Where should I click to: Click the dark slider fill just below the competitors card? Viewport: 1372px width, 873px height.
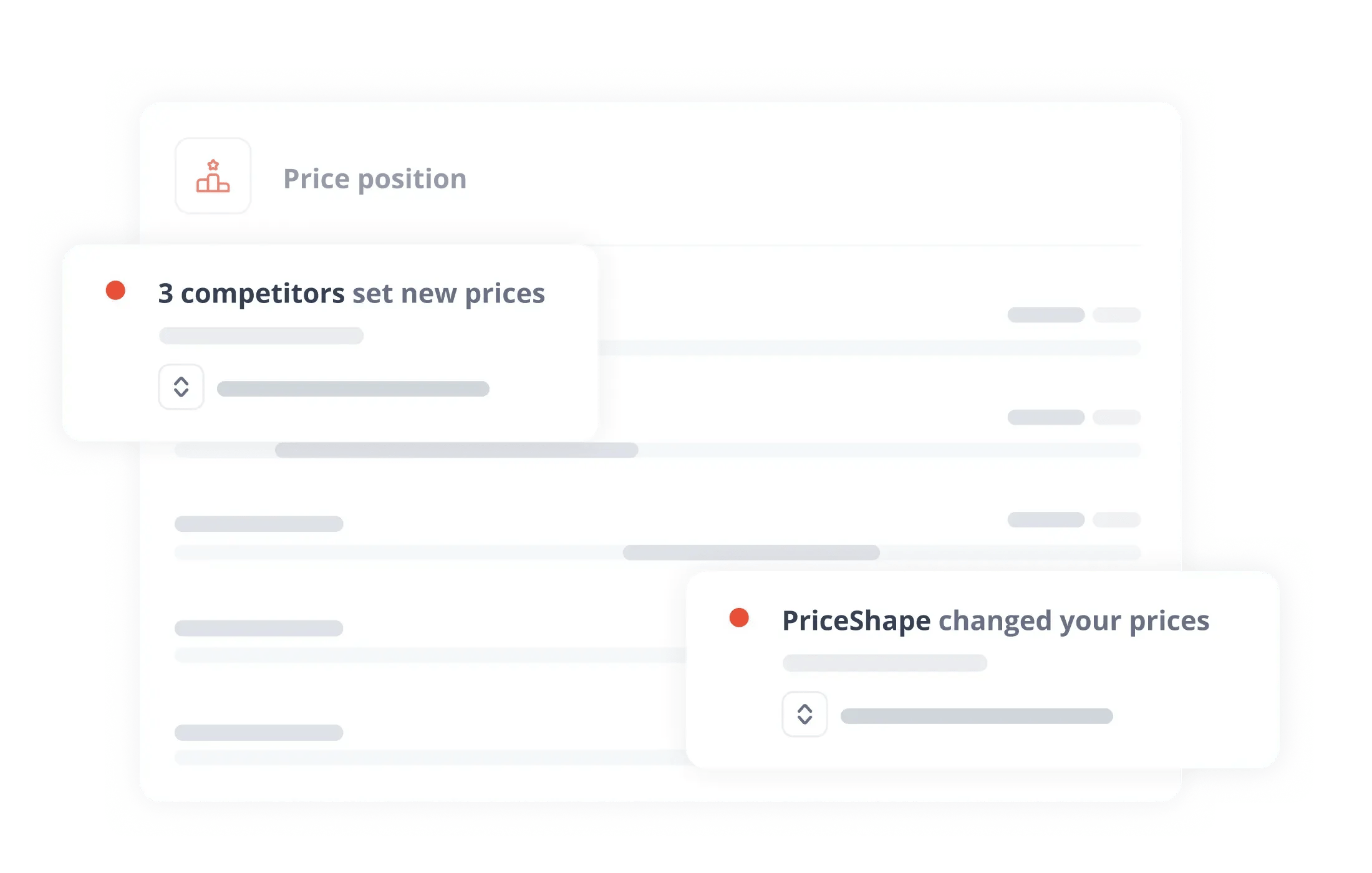[x=457, y=450]
